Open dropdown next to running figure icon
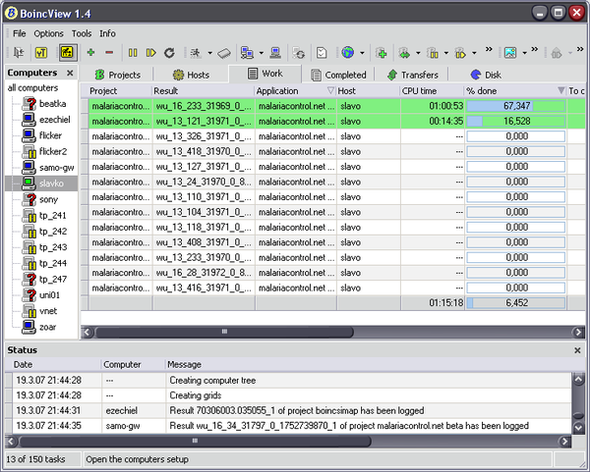Screen dimensions: 590x472 point(210,53)
